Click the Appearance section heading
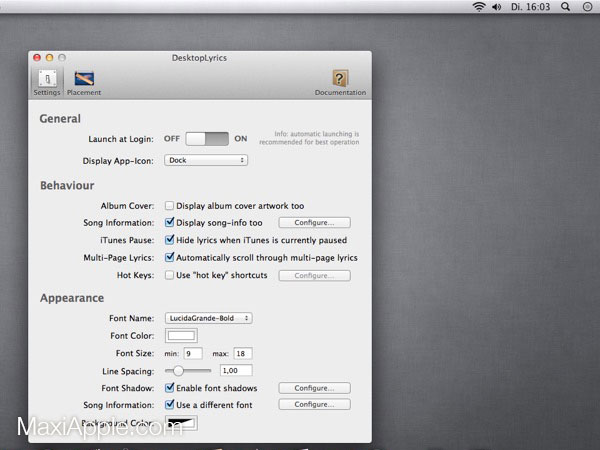The height and width of the screenshot is (450, 600). click(72, 298)
